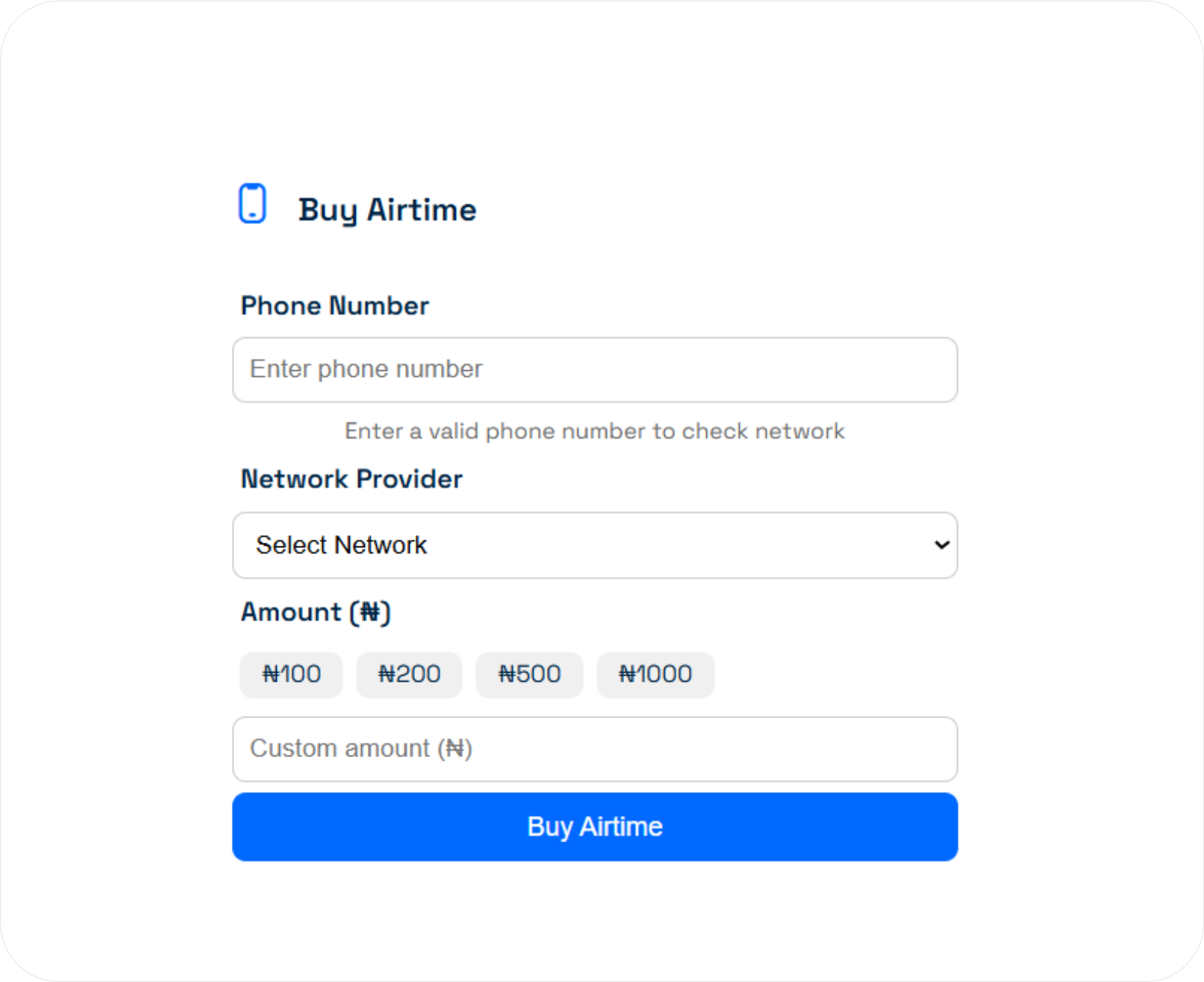The image size is (1204, 982).
Task: Click the 'Custom amount (₦)' placeholder text
Action: (x=361, y=749)
